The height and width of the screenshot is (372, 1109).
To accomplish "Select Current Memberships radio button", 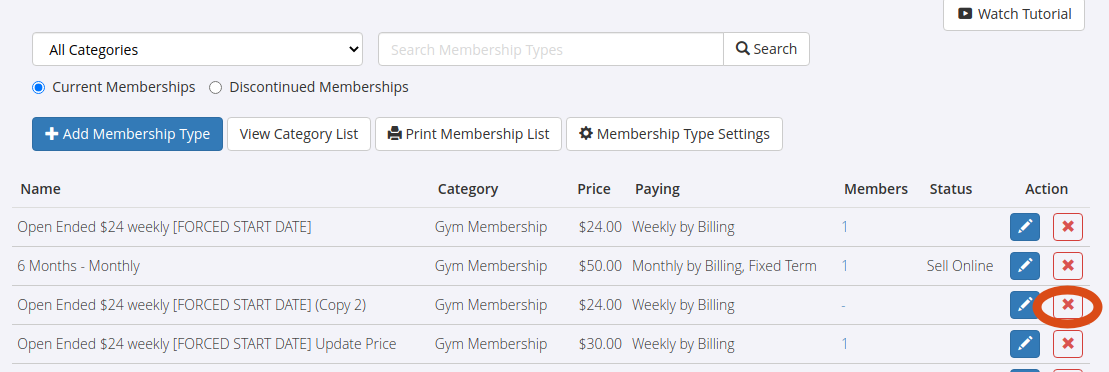I will [39, 88].
